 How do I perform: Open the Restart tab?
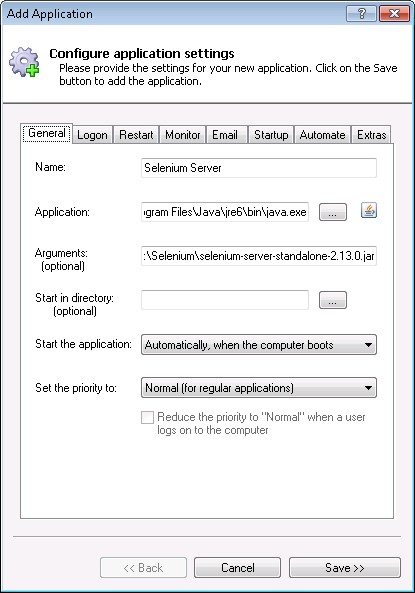coord(136,135)
